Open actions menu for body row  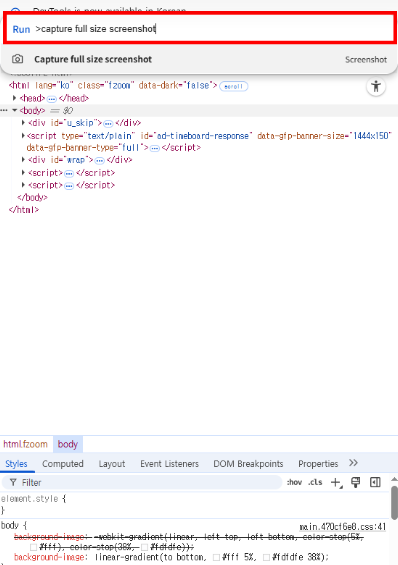pyautogui.click(x=4, y=110)
